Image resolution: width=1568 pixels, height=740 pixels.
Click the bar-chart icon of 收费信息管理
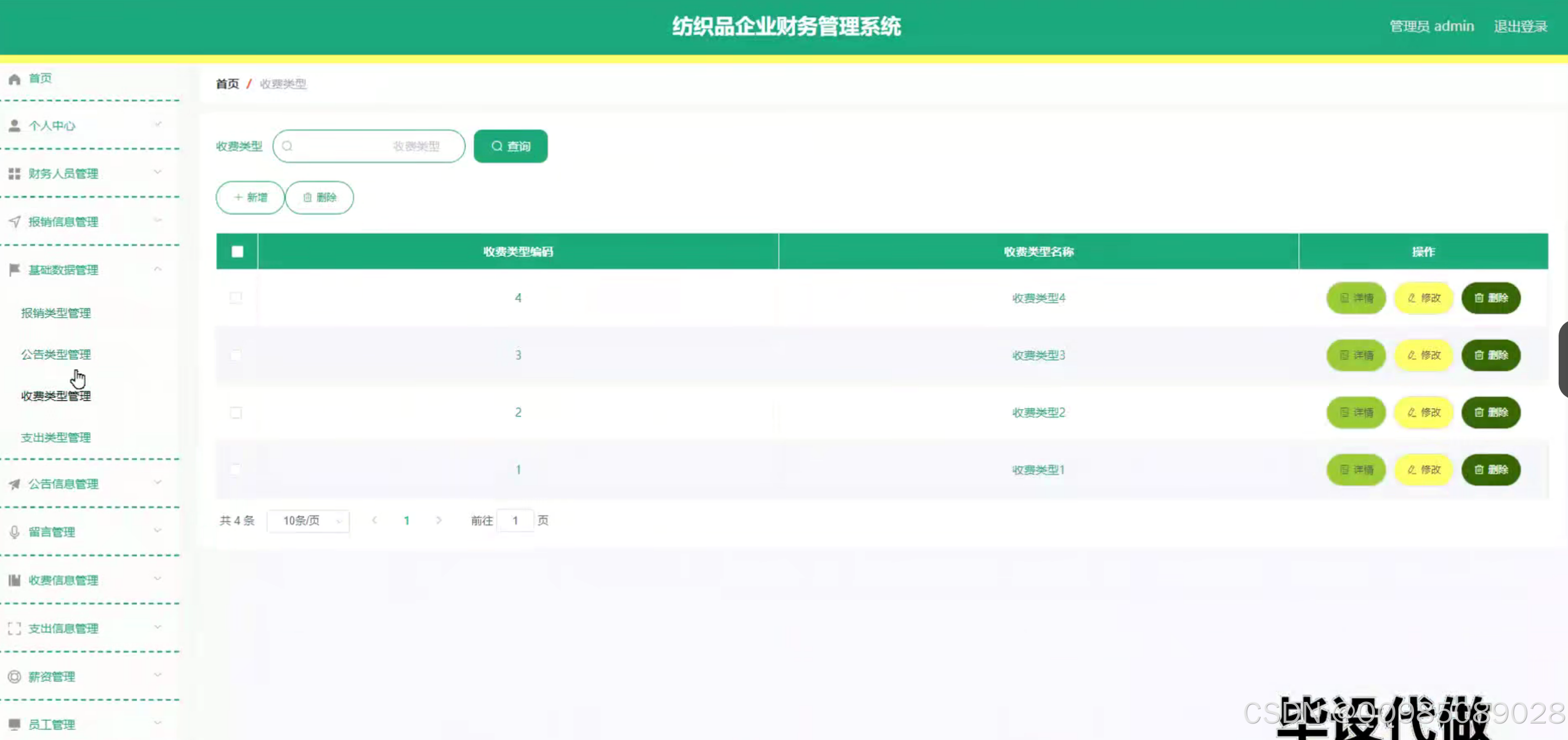point(13,580)
